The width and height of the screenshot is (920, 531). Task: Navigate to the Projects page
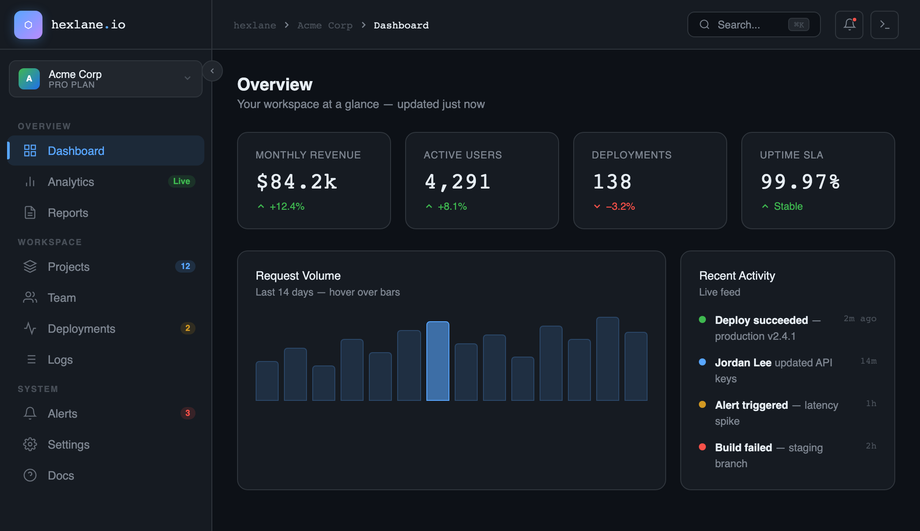pos(106,266)
